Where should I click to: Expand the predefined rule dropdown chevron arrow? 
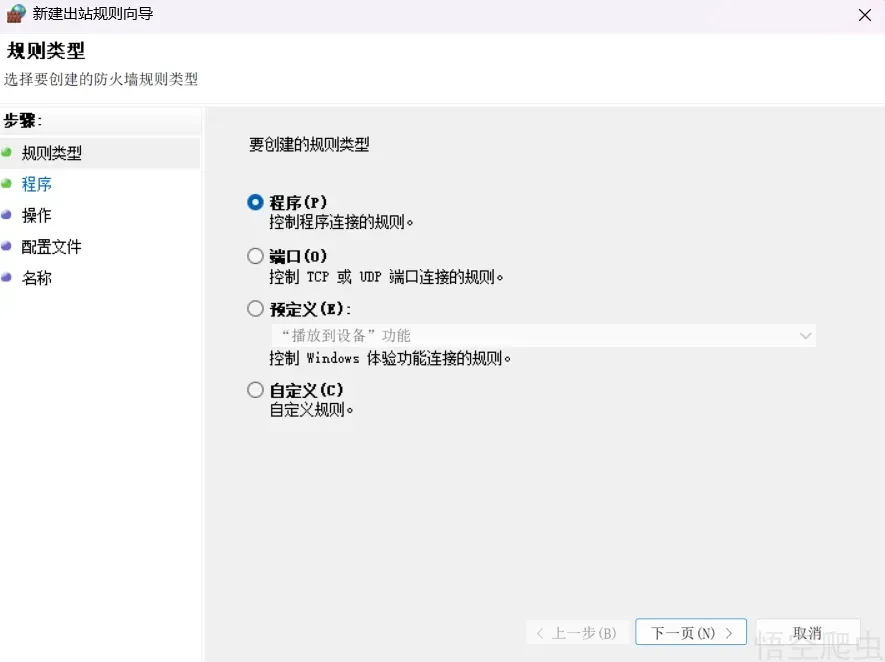pyautogui.click(x=805, y=336)
